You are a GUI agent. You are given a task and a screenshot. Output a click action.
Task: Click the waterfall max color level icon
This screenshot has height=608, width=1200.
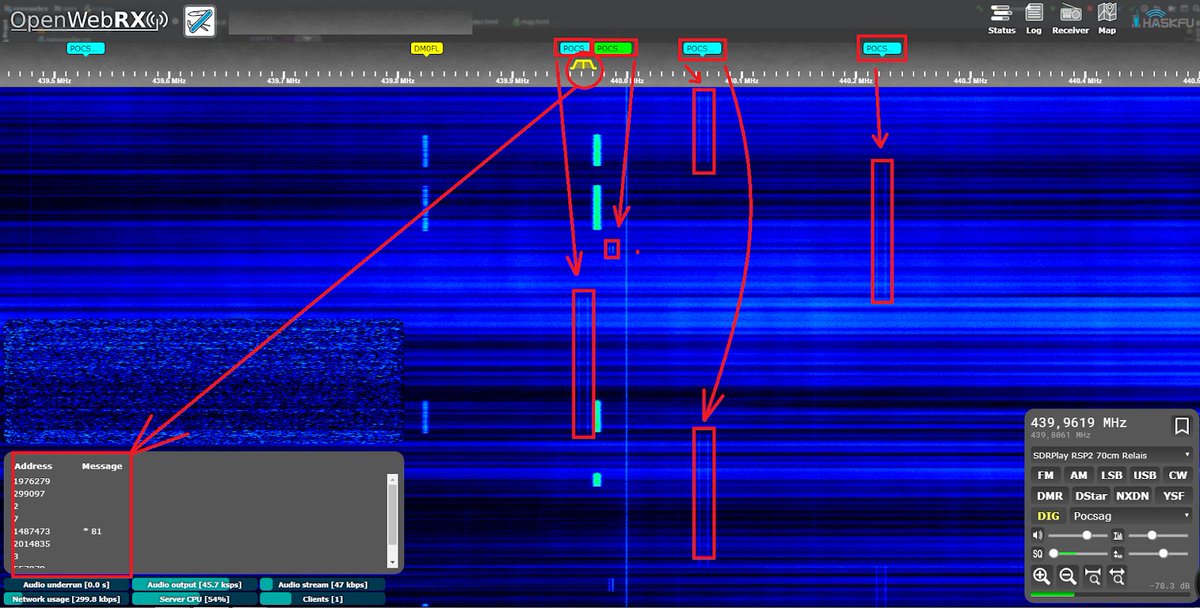coord(1117,536)
